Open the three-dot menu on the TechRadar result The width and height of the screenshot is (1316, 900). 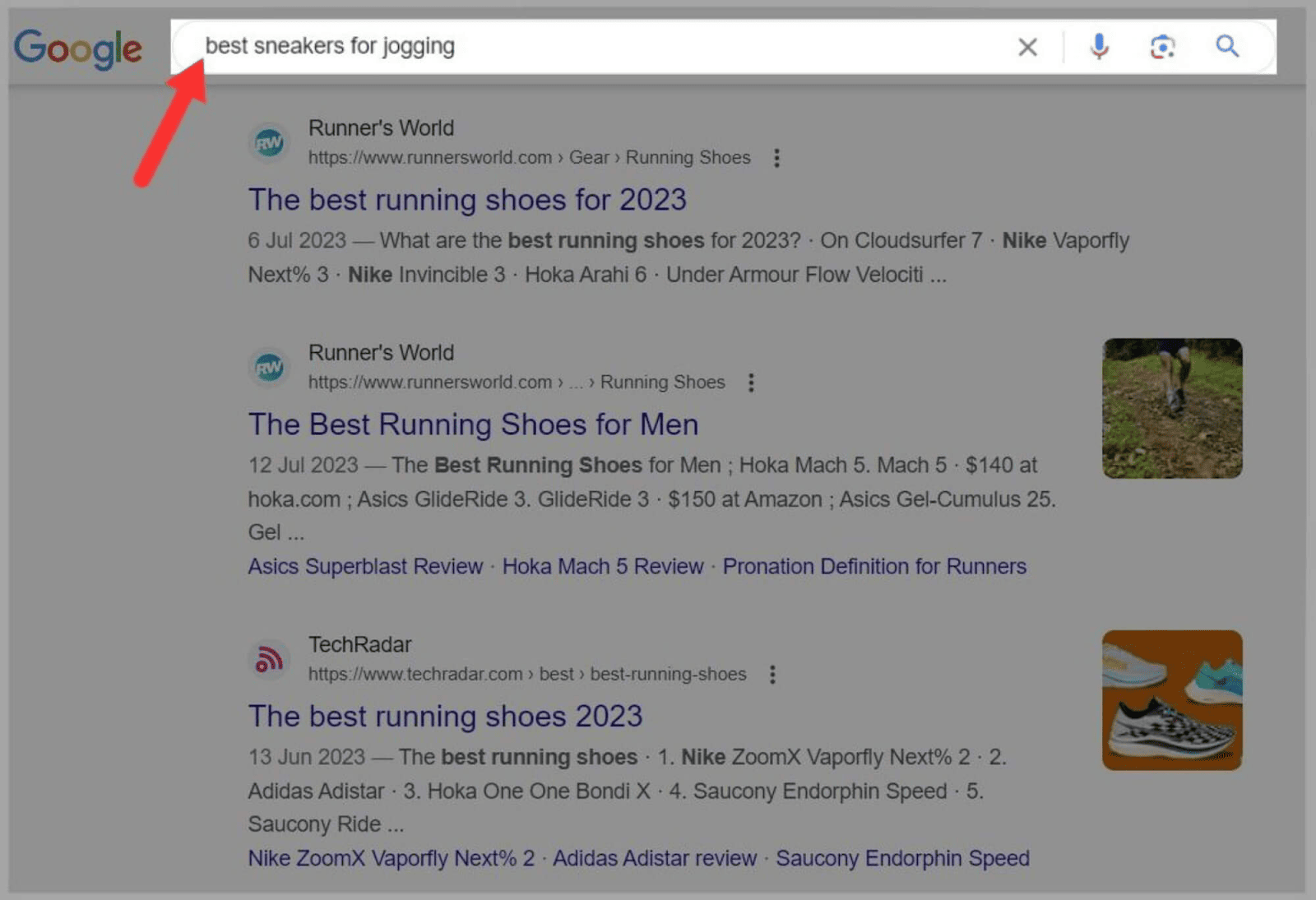772,674
